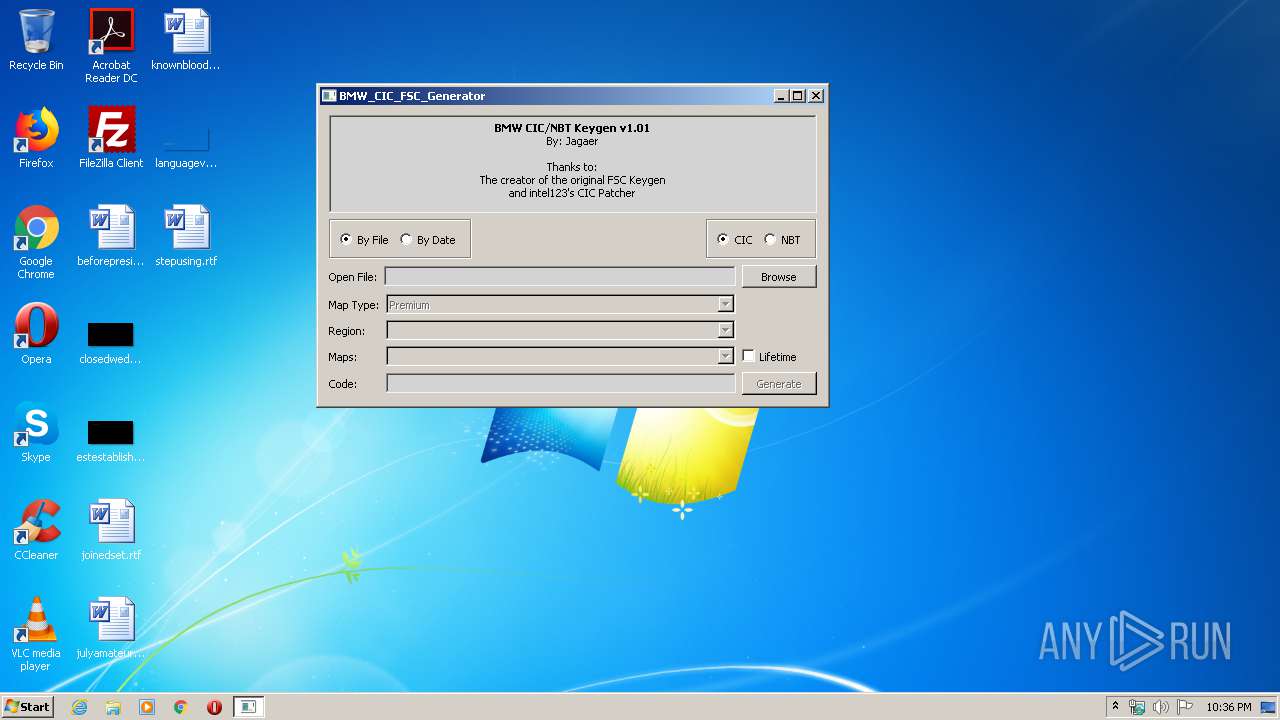Click the volume tray icon

tap(1160, 707)
